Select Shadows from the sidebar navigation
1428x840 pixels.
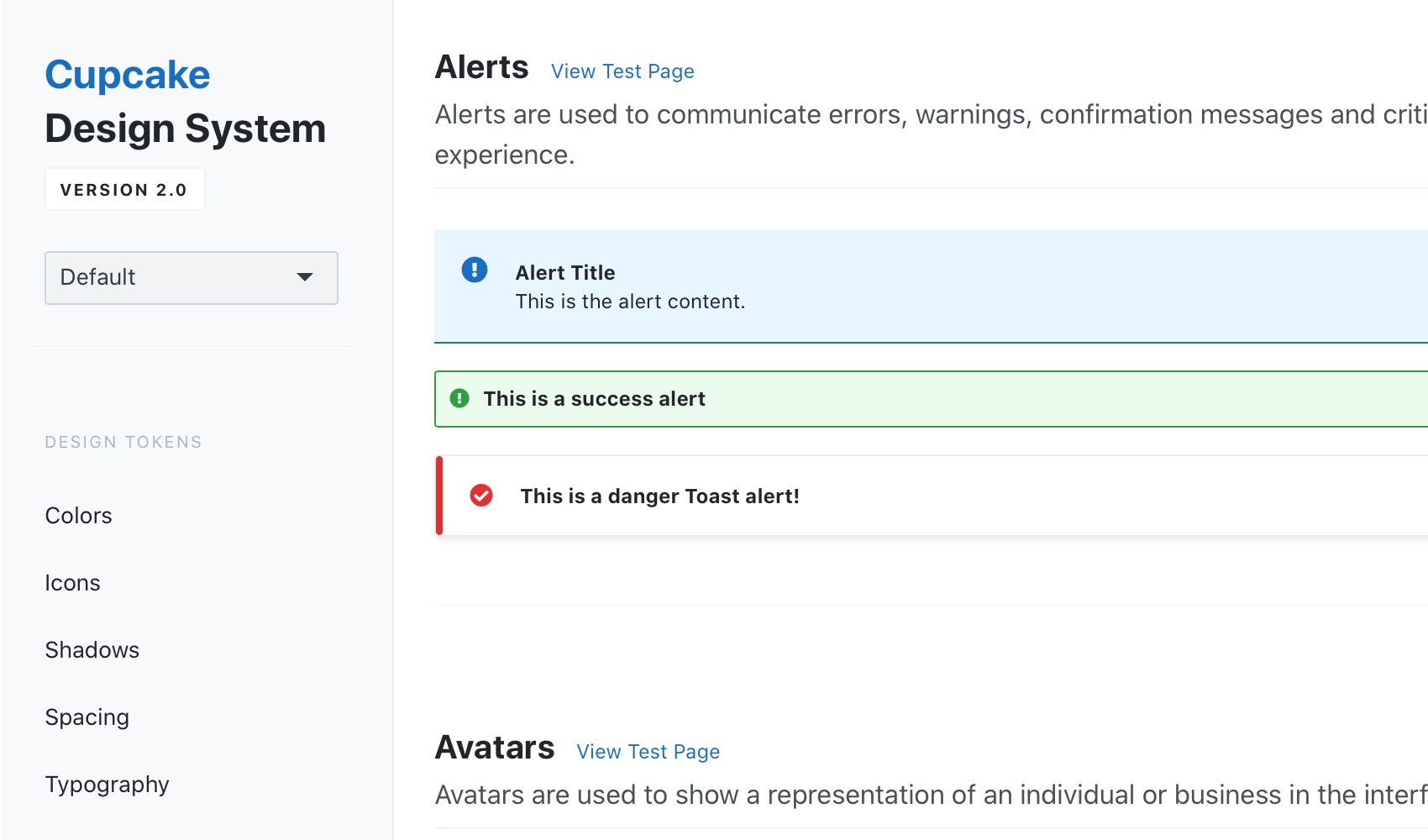[x=92, y=650]
